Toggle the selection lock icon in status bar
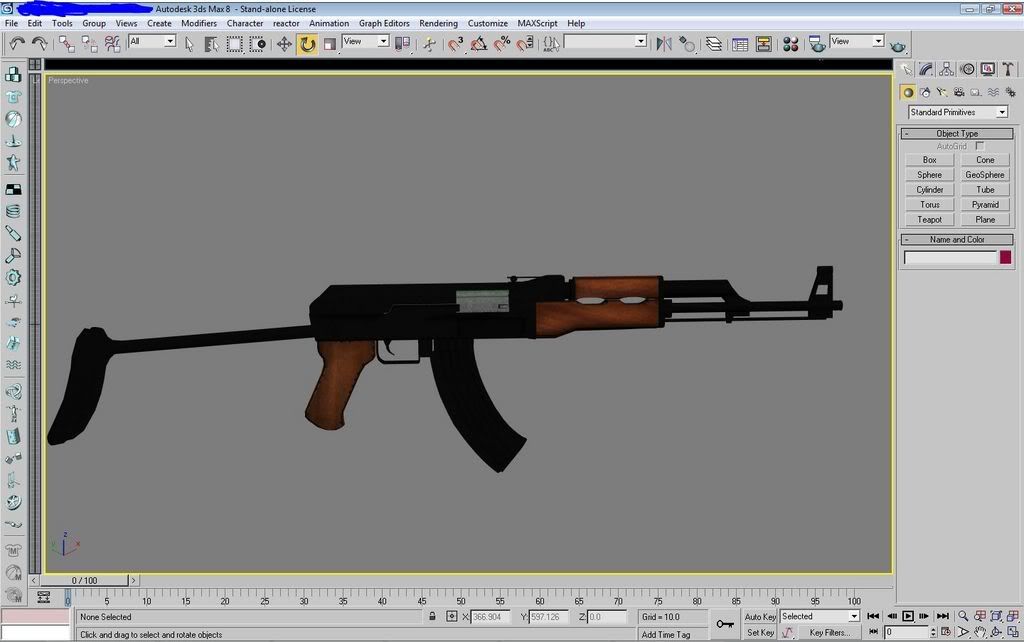The image size is (1024, 642). [x=432, y=617]
